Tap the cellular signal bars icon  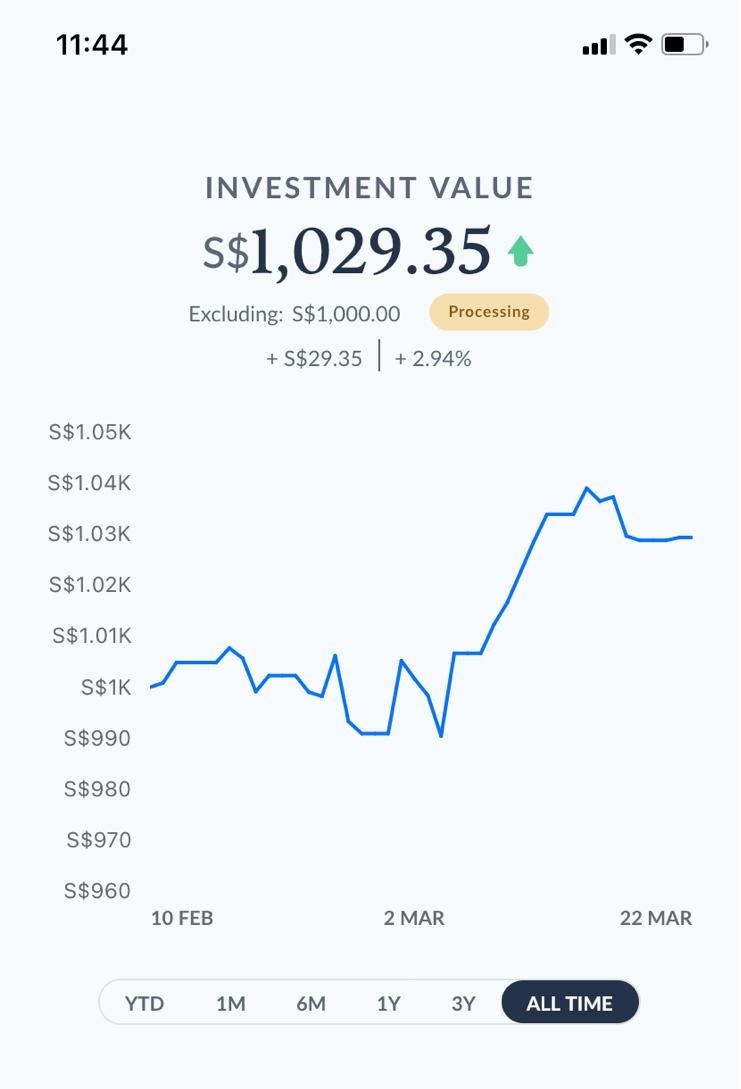point(598,45)
